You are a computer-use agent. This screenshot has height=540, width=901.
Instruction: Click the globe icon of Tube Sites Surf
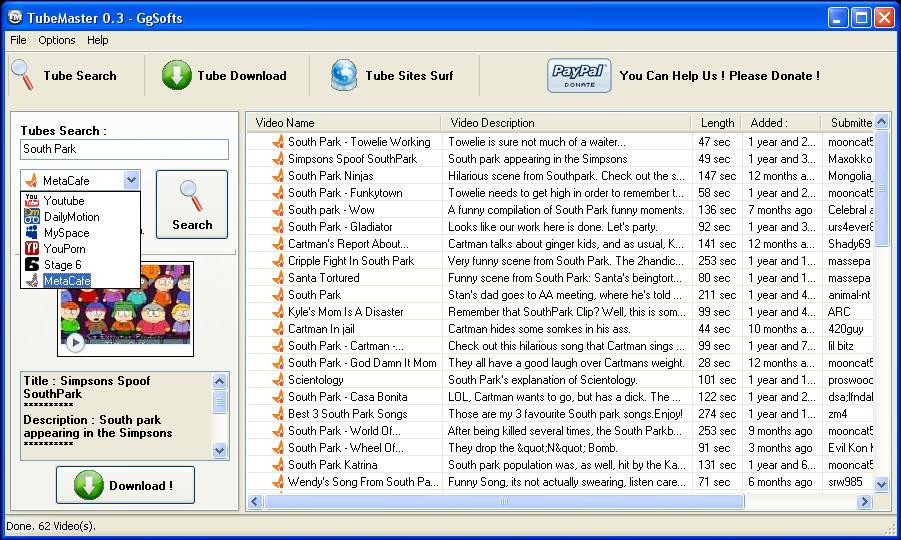344,75
